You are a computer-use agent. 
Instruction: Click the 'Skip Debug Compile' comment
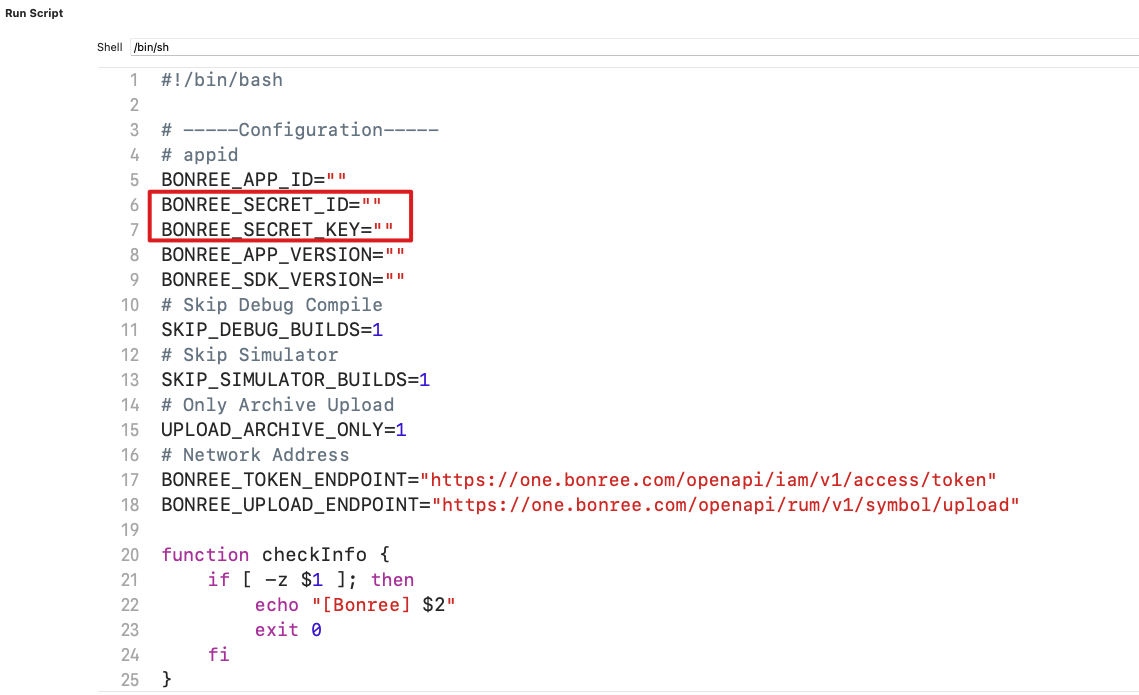272,305
